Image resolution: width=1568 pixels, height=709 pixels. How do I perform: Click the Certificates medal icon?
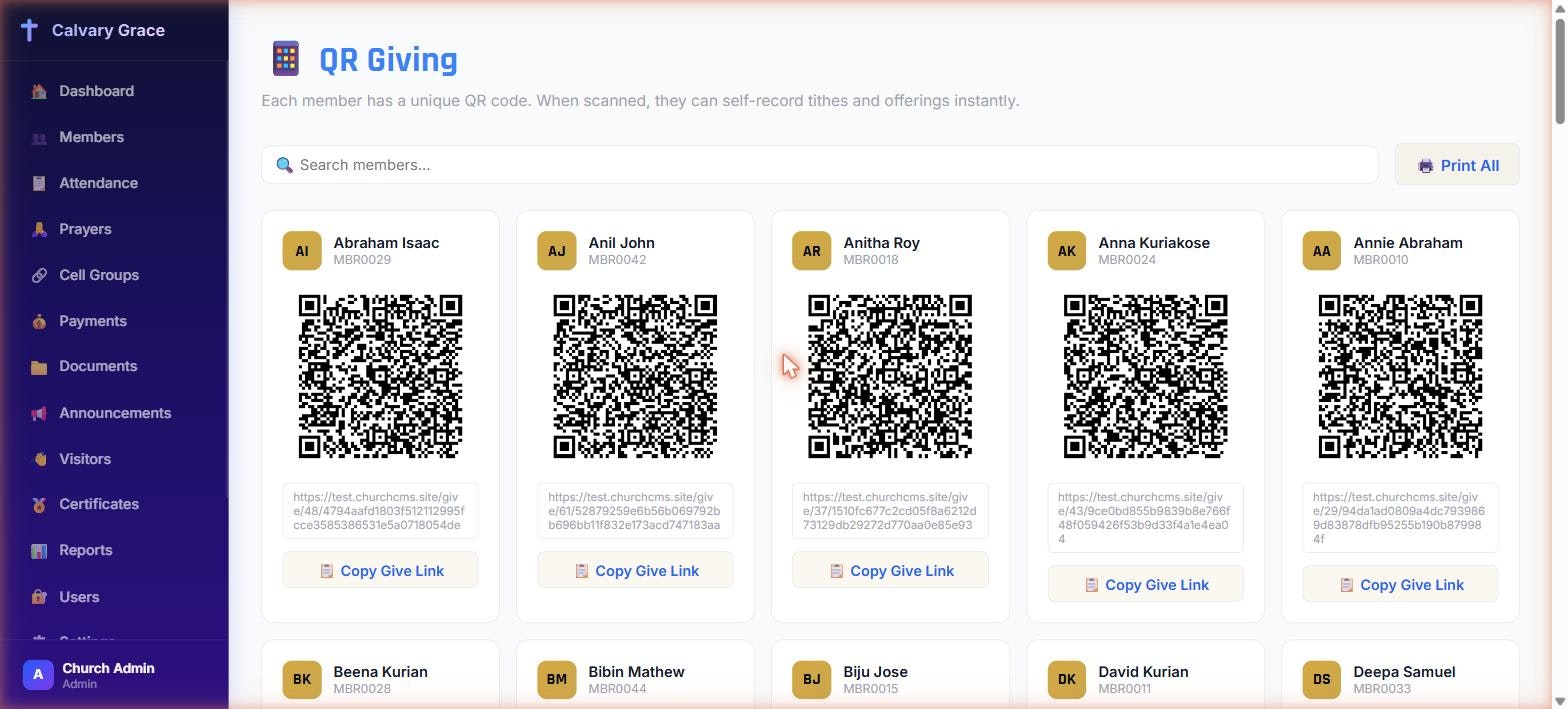click(x=39, y=505)
